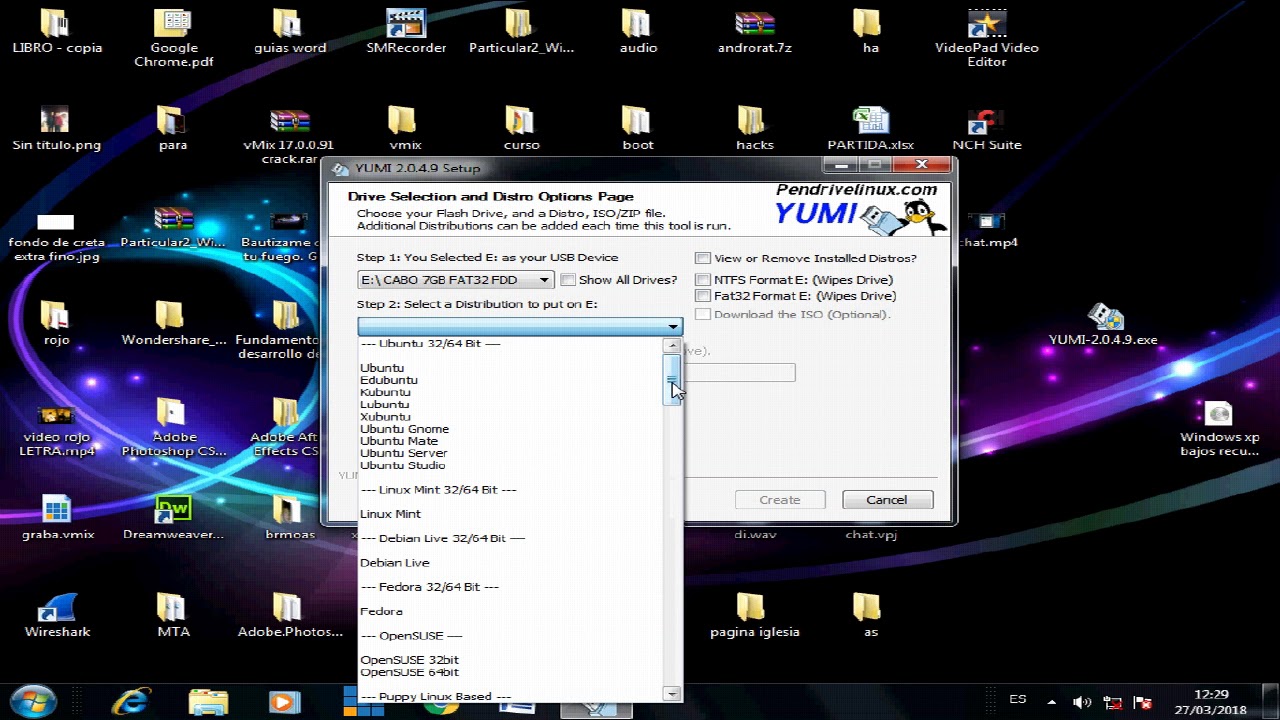Open Internet Explorer from the taskbar
The height and width of the screenshot is (720, 1280).
tap(132, 702)
